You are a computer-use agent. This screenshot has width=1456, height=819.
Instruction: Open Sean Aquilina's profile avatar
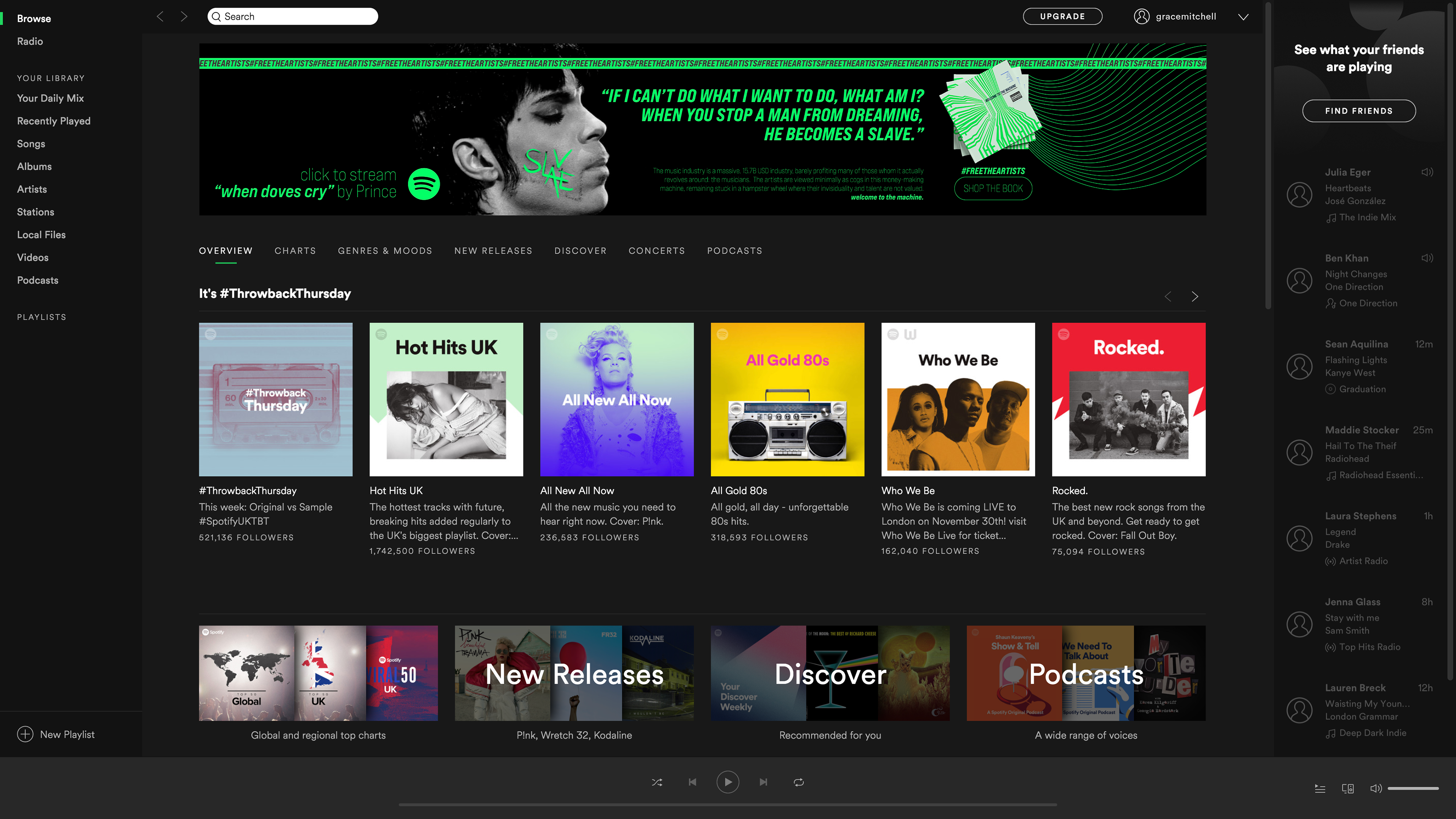click(x=1299, y=366)
